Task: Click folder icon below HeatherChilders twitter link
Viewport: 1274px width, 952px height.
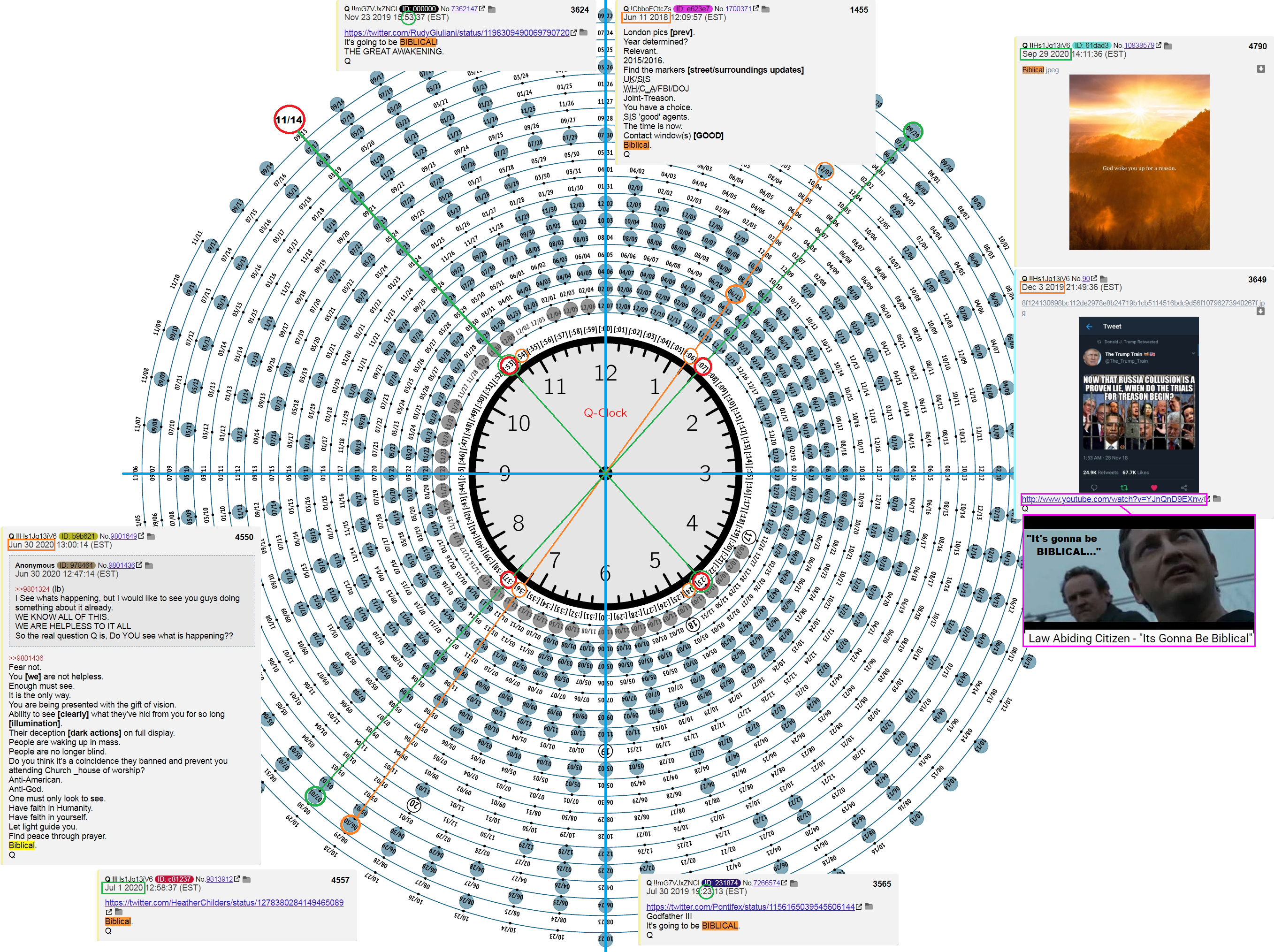Action: coord(119,912)
